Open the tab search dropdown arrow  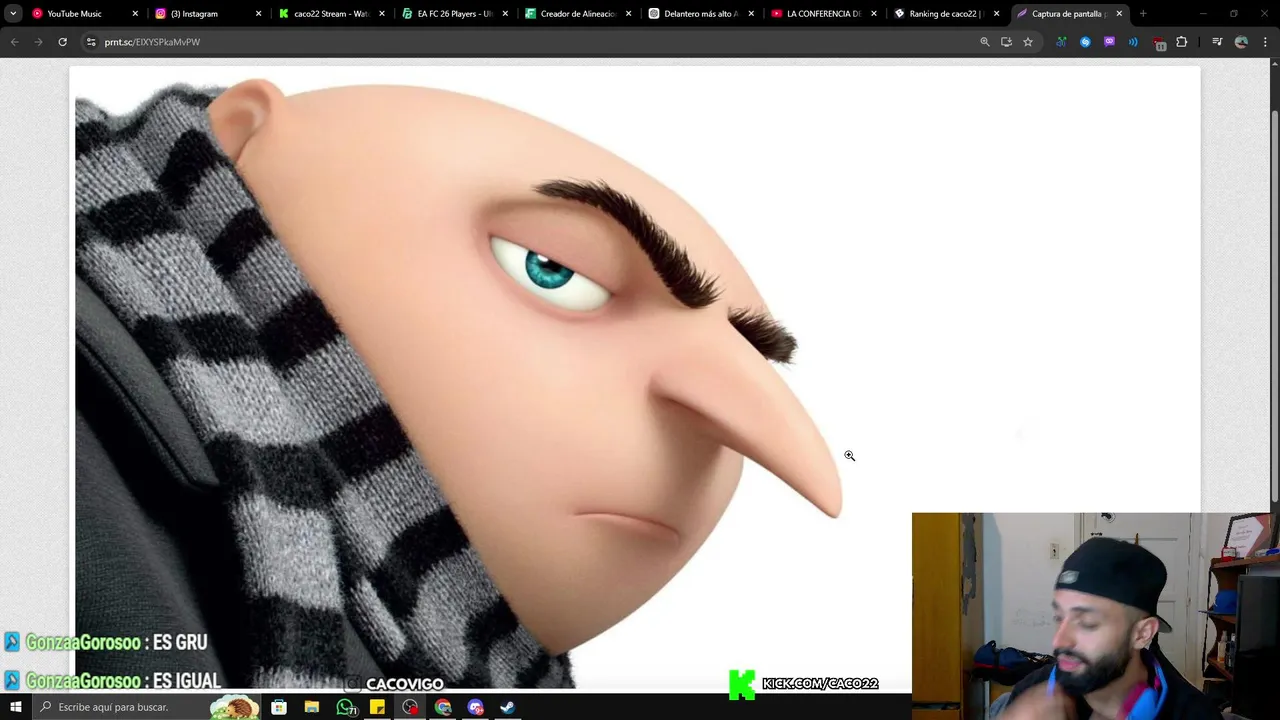pyautogui.click(x=13, y=14)
